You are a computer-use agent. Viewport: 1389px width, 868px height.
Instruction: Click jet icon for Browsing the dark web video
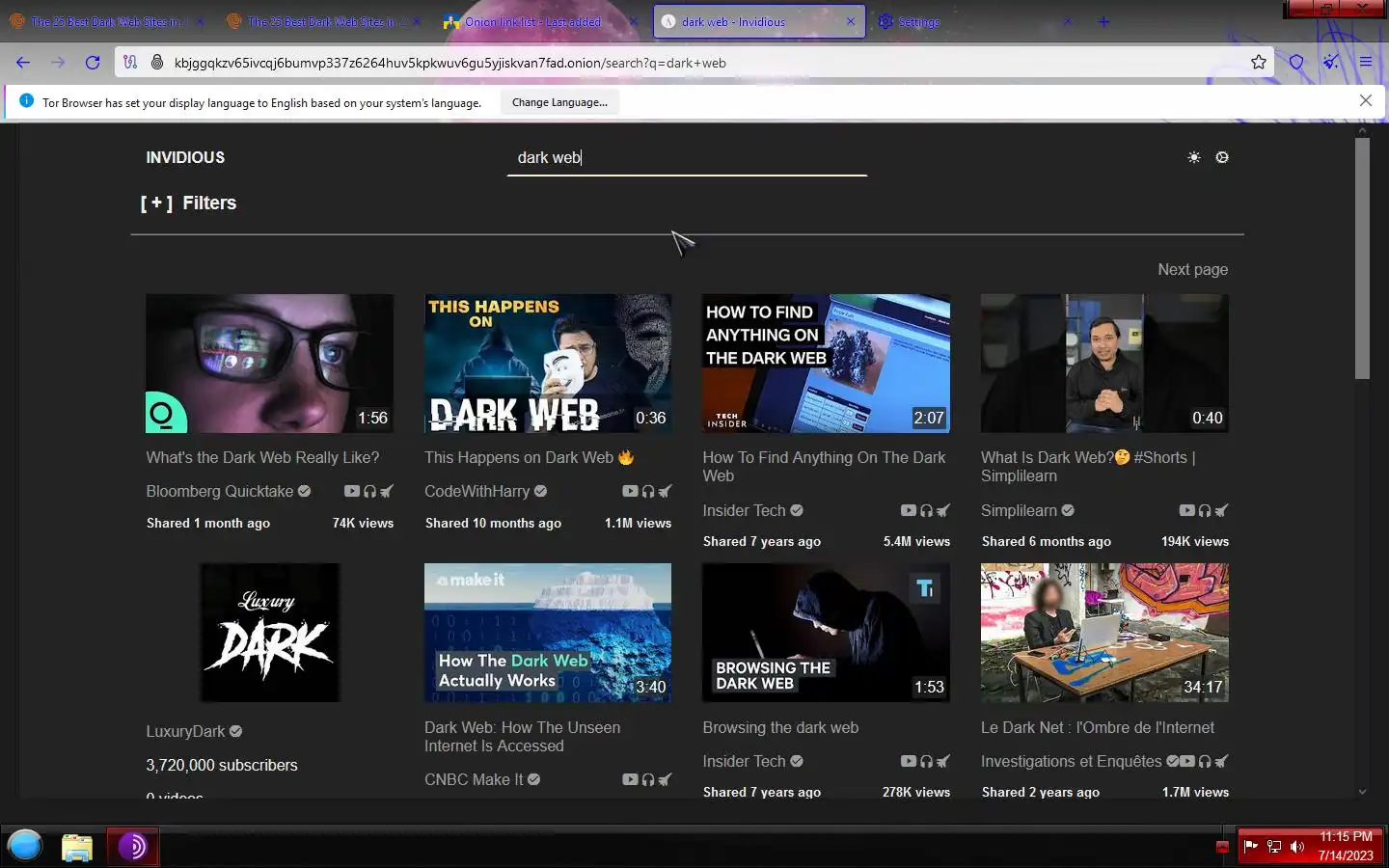pos(943,761)
